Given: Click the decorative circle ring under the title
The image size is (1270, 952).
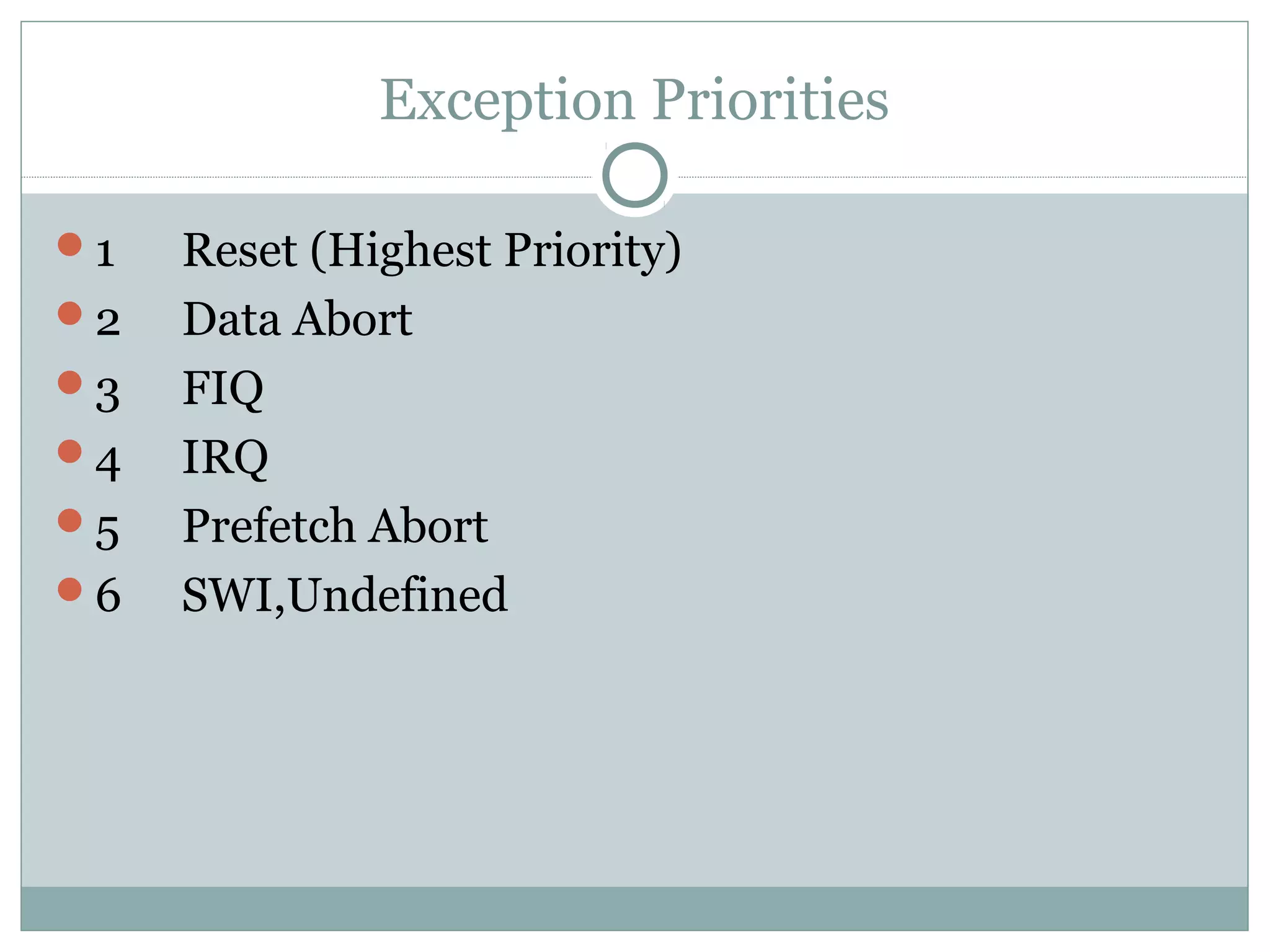Looking at the screenshot, I should (x=634, y=175).
